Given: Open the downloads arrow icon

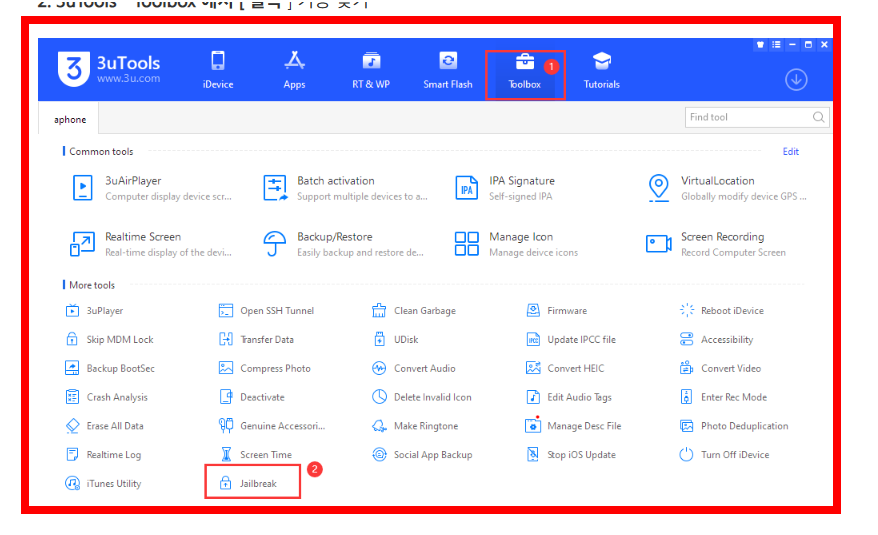Looking at the screenshot, I should (796, 80).
